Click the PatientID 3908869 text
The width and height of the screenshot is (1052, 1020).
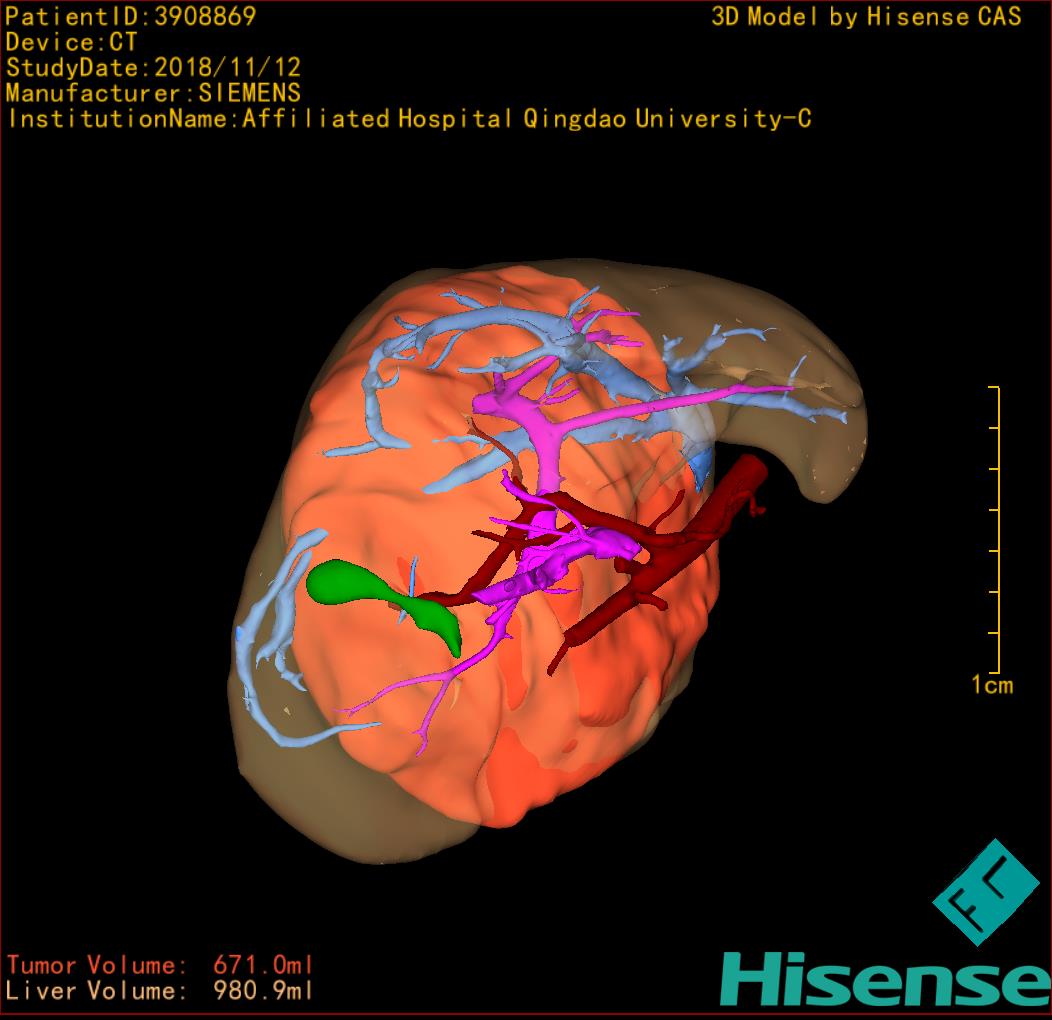tap(130, 16)
